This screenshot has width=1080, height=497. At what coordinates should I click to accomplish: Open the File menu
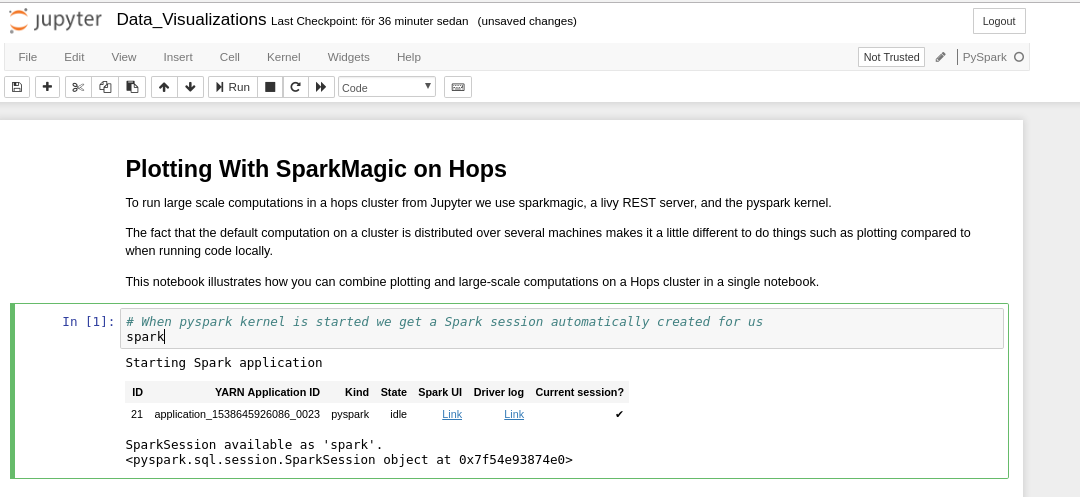pos(28,57)
